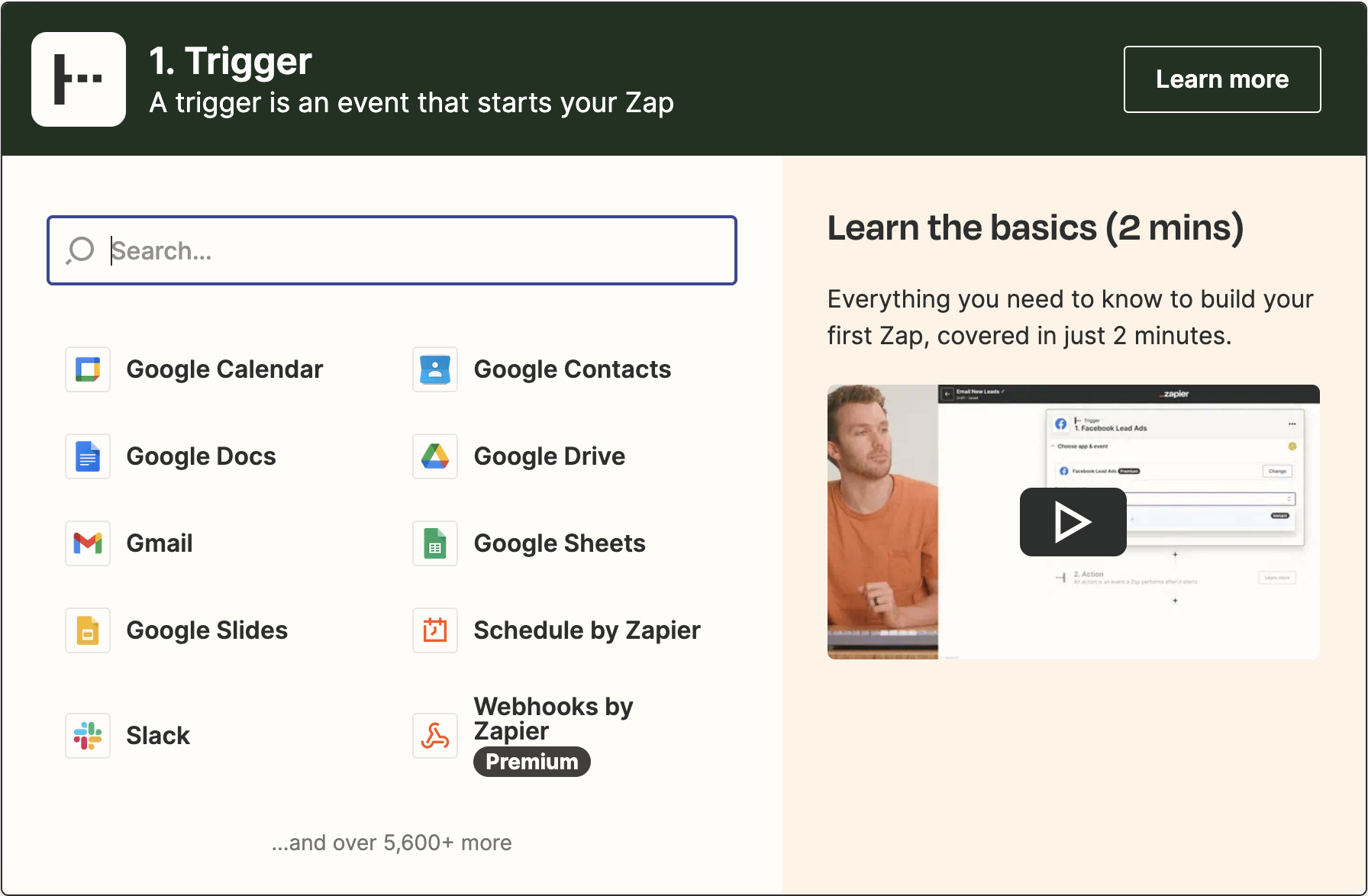The width and height of the screenshot is (1368, 896).
Task: Click the magnifier icon in search box
Action: click(80, 250)
